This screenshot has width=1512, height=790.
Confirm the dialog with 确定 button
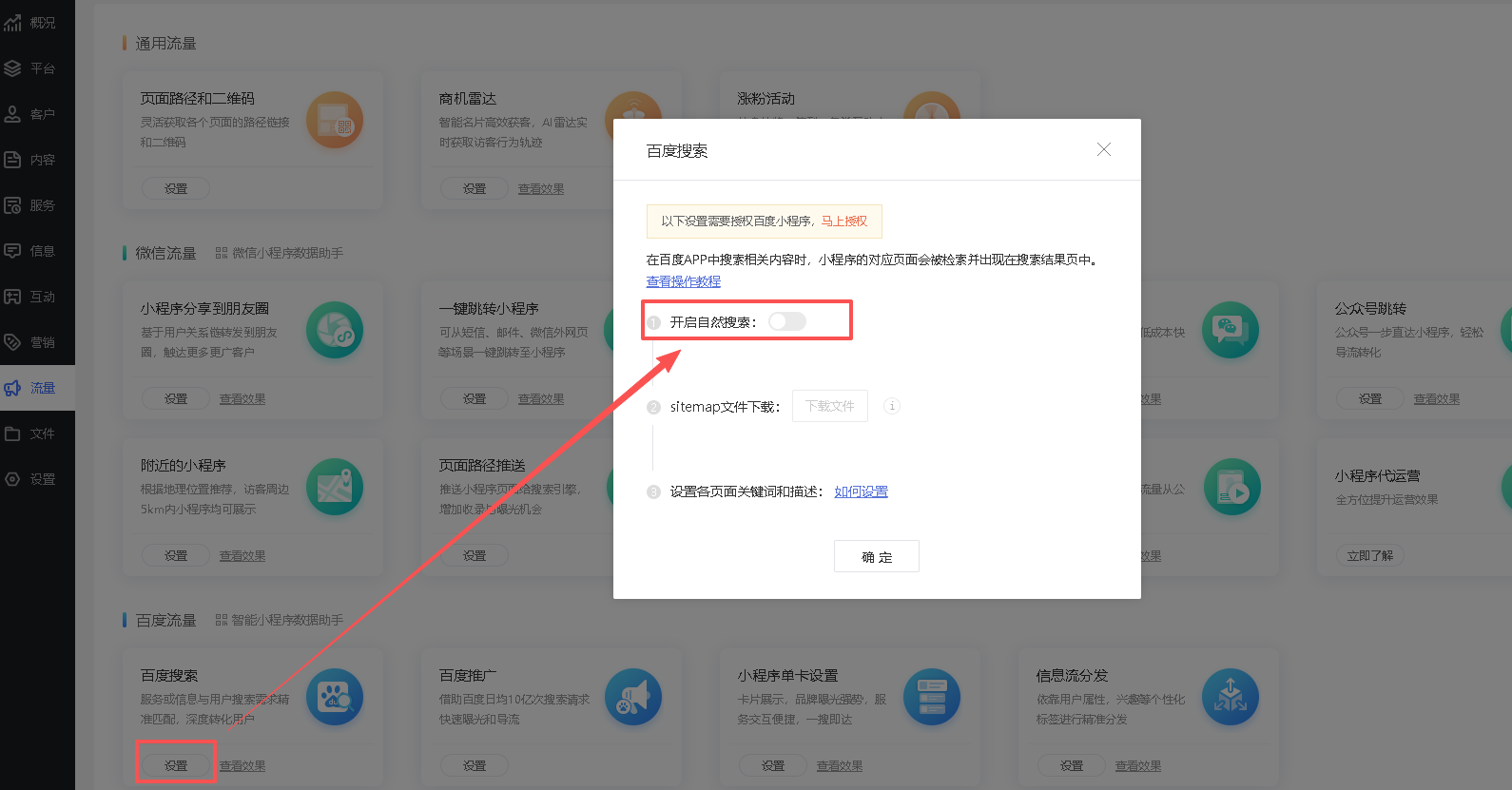pos(877,556)
